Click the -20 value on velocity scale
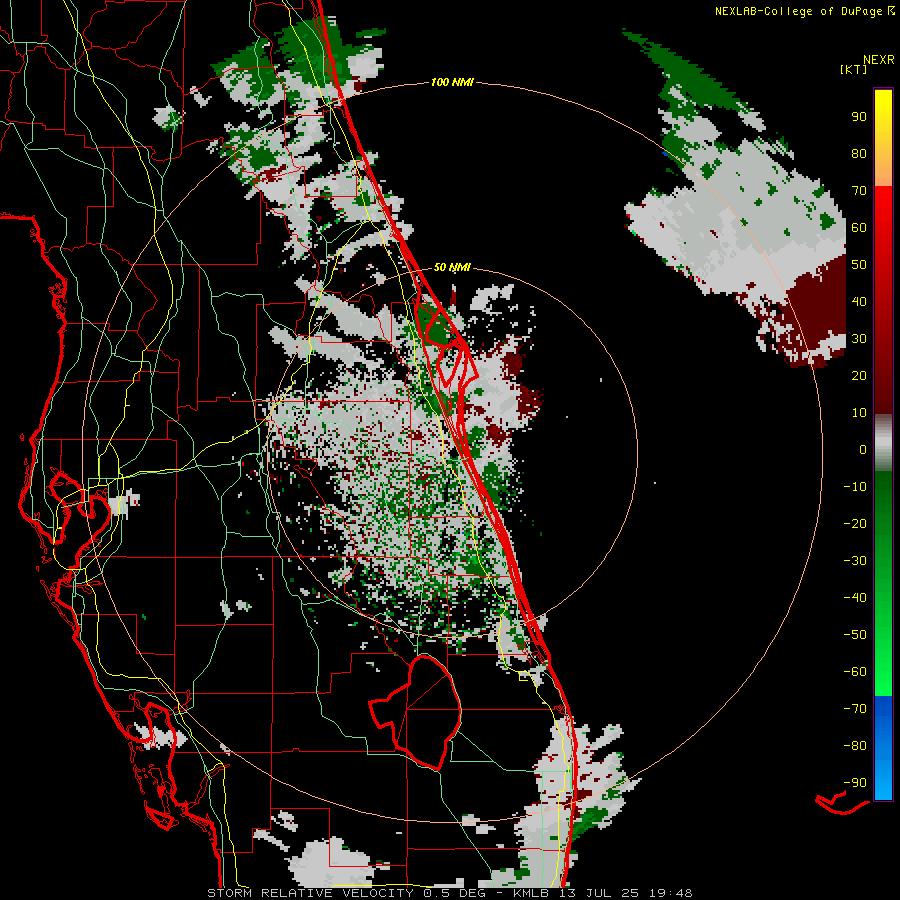 tap(855, 524)
